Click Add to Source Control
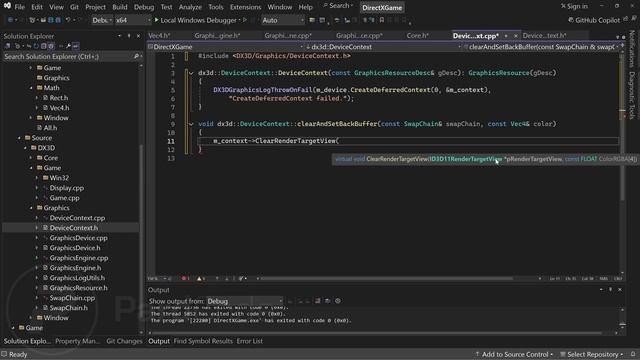The image size is (640, 360). click(x=514, y=354)
